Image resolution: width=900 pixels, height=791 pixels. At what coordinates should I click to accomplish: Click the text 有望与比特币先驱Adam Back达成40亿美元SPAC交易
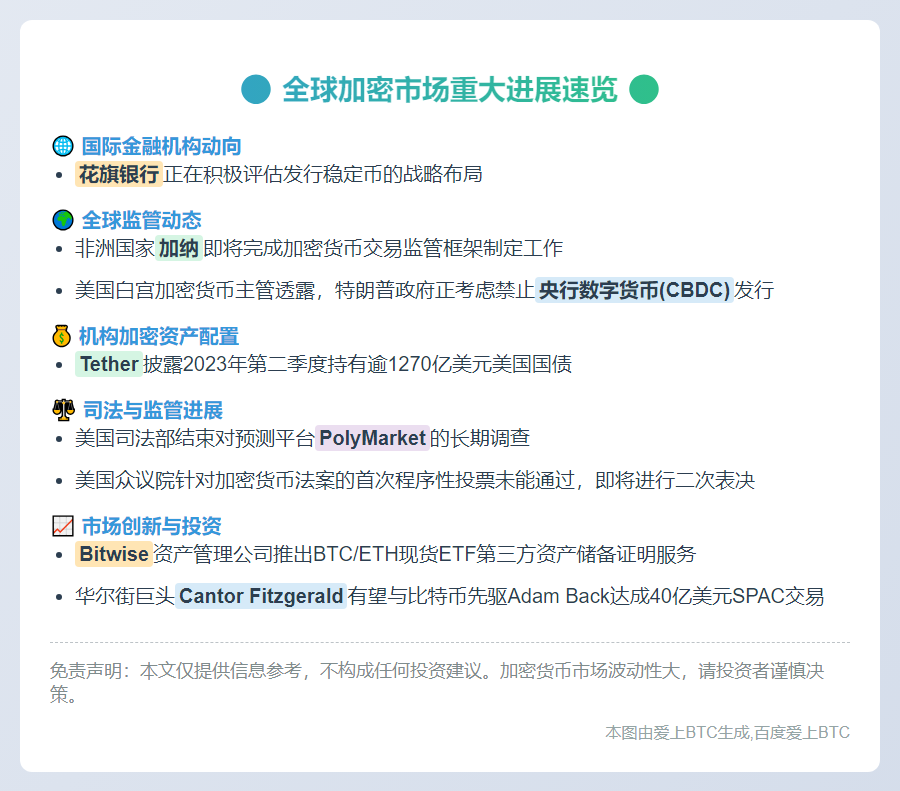586,596
